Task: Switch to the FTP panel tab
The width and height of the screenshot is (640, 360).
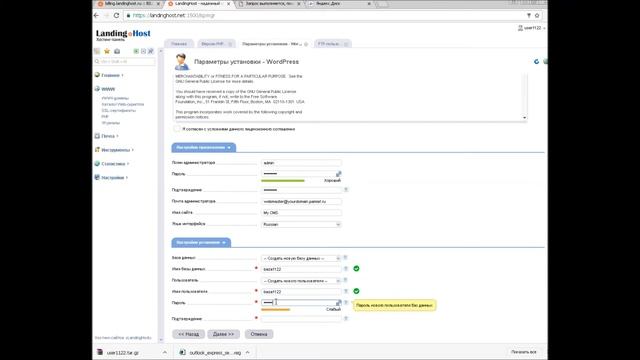Action: [332, 44]
